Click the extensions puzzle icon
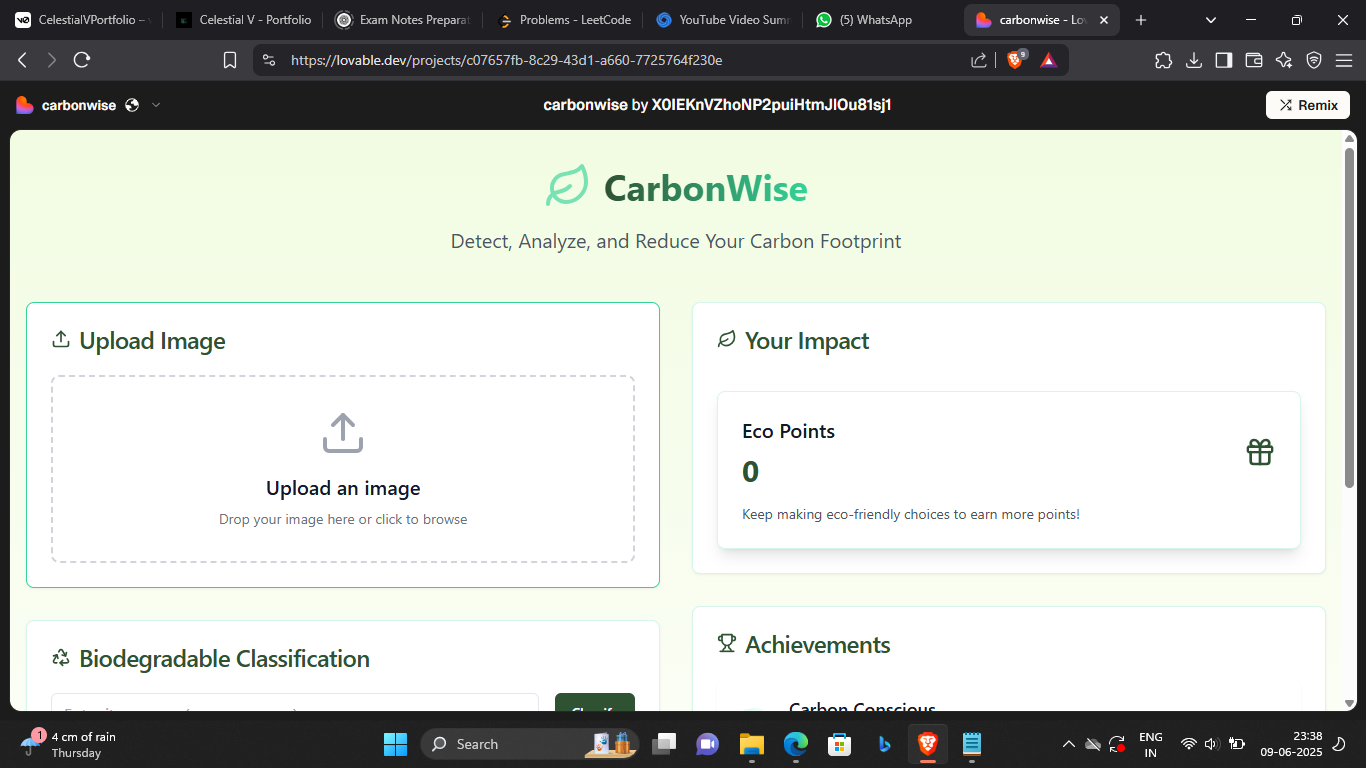Screen dimensions: 1366x768 [x=1163, y=60]
